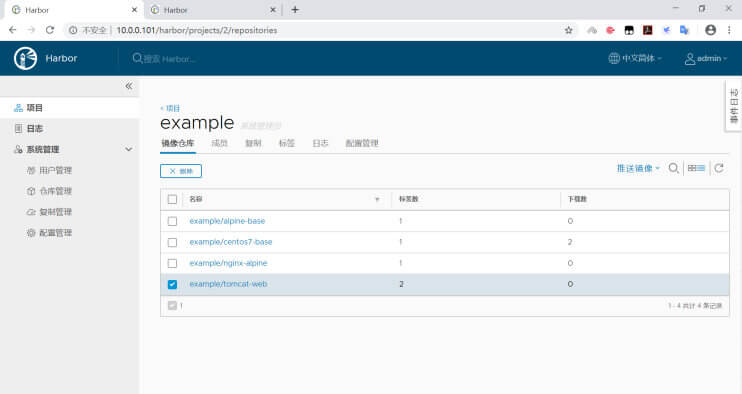This screenshot has width=742, height=394.
Task: Open the Chrome profile avatar icon
Action: [x=710, y=30]
